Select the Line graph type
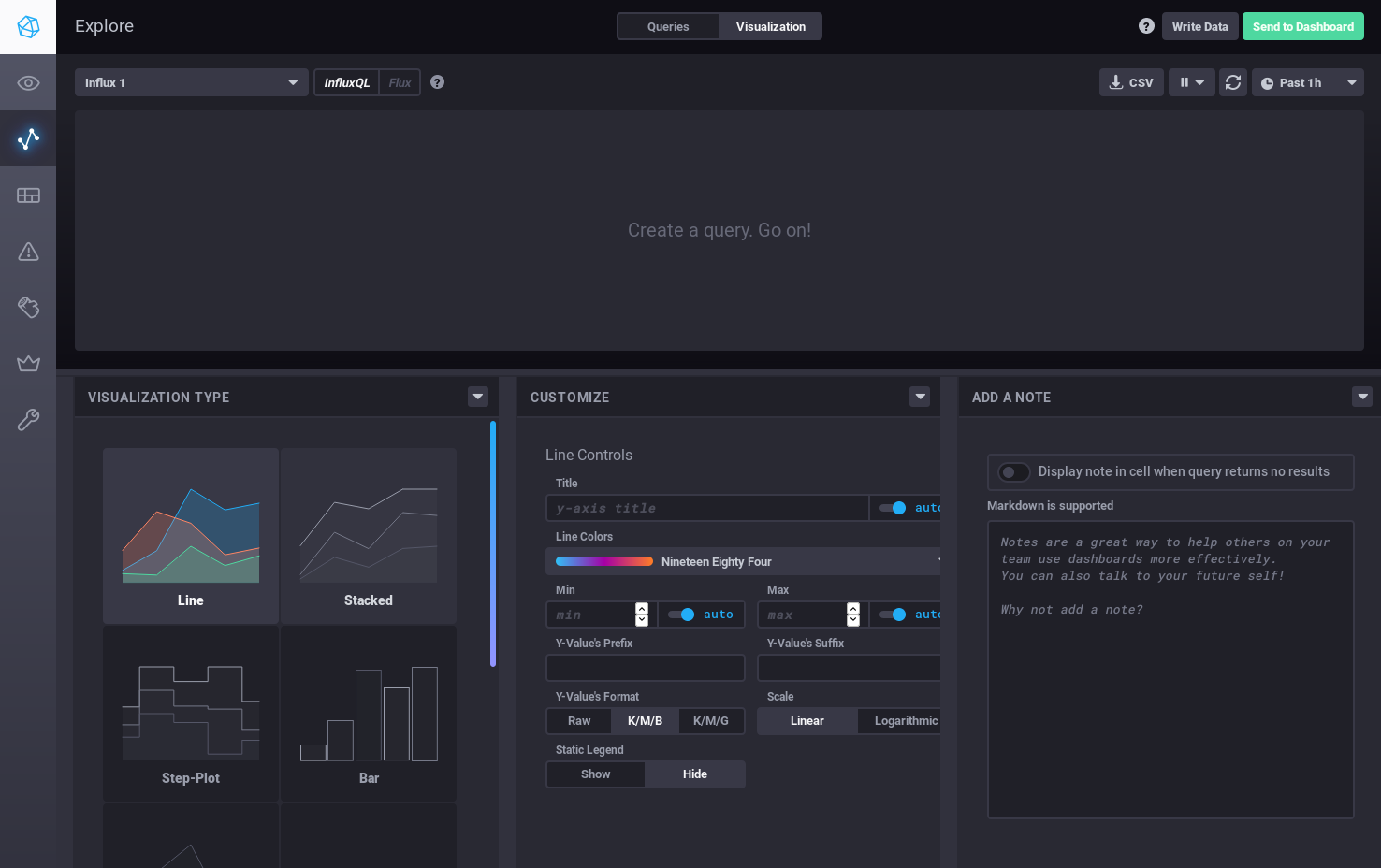 tap(191, 535)
